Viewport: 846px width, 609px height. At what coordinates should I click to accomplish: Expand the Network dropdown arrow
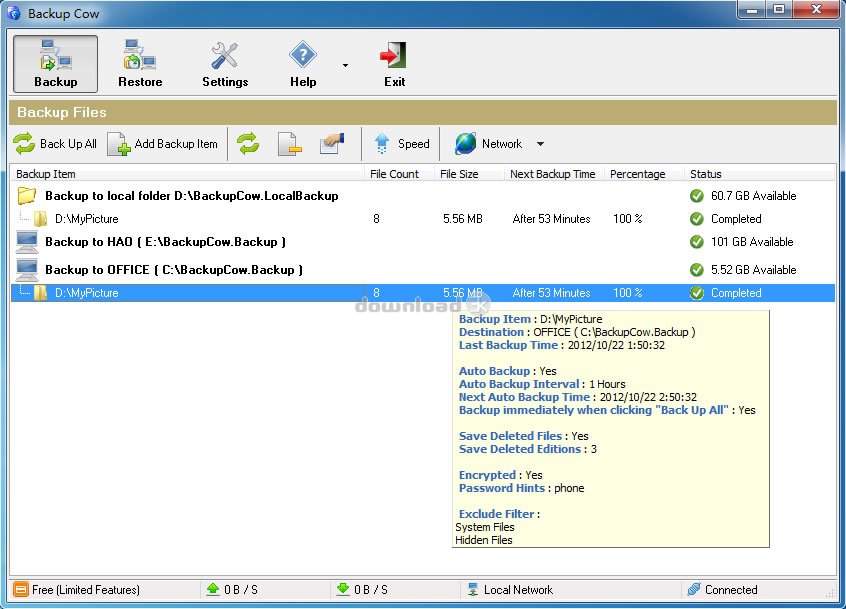click(540, 144)
